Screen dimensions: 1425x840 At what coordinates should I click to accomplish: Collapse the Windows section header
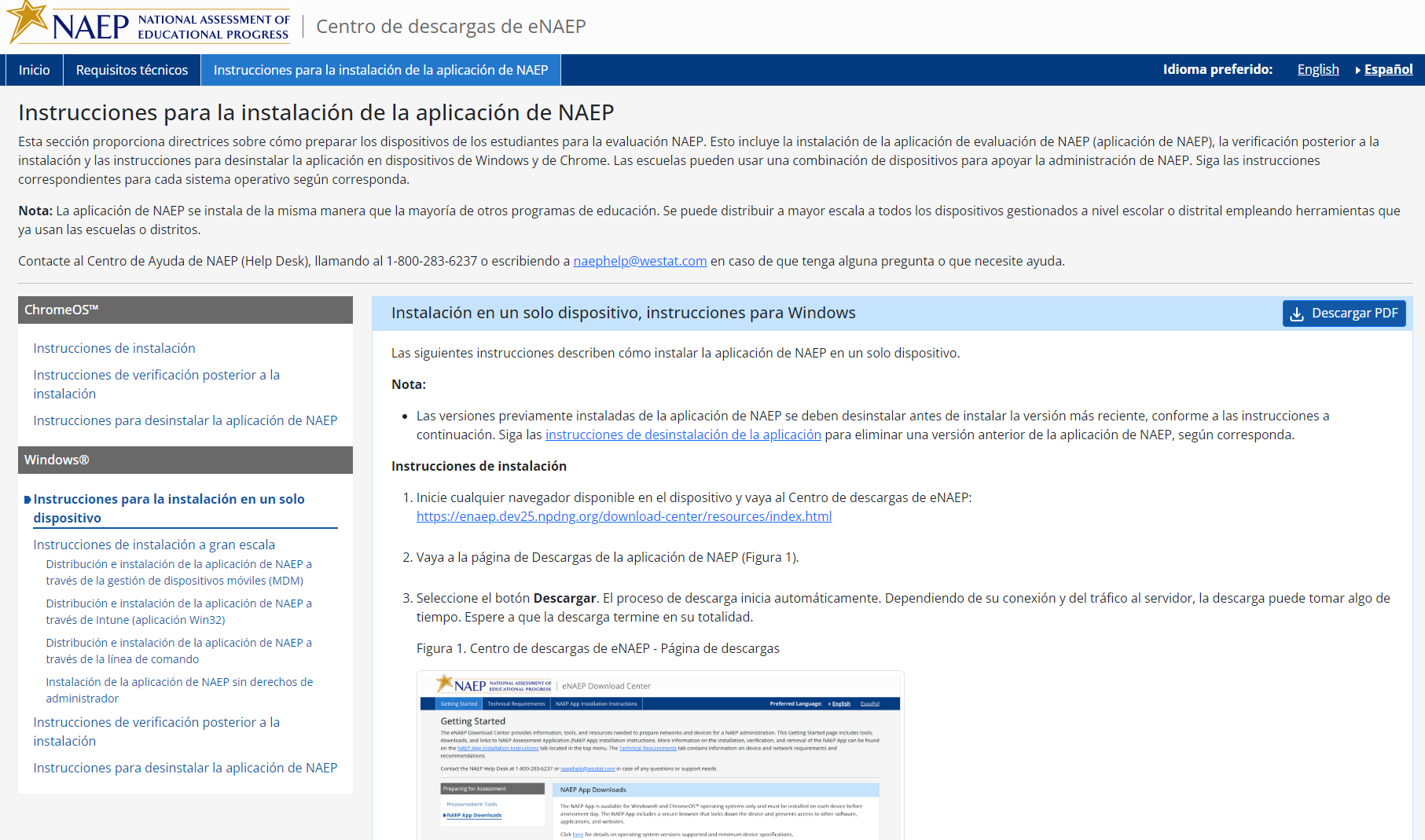(x=185, y=460)
